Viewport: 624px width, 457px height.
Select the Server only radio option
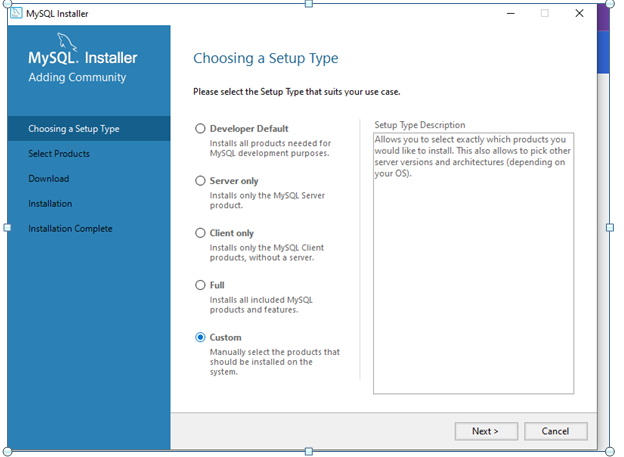[200, 181]
